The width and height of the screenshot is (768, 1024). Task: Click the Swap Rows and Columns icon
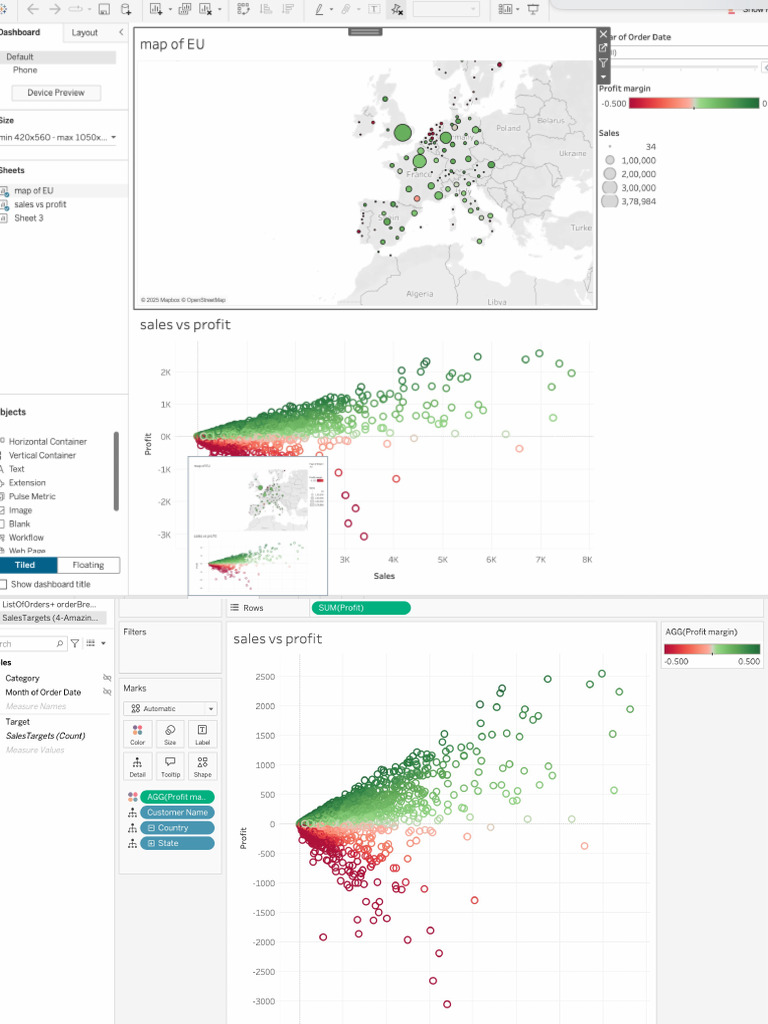point(243,9)
